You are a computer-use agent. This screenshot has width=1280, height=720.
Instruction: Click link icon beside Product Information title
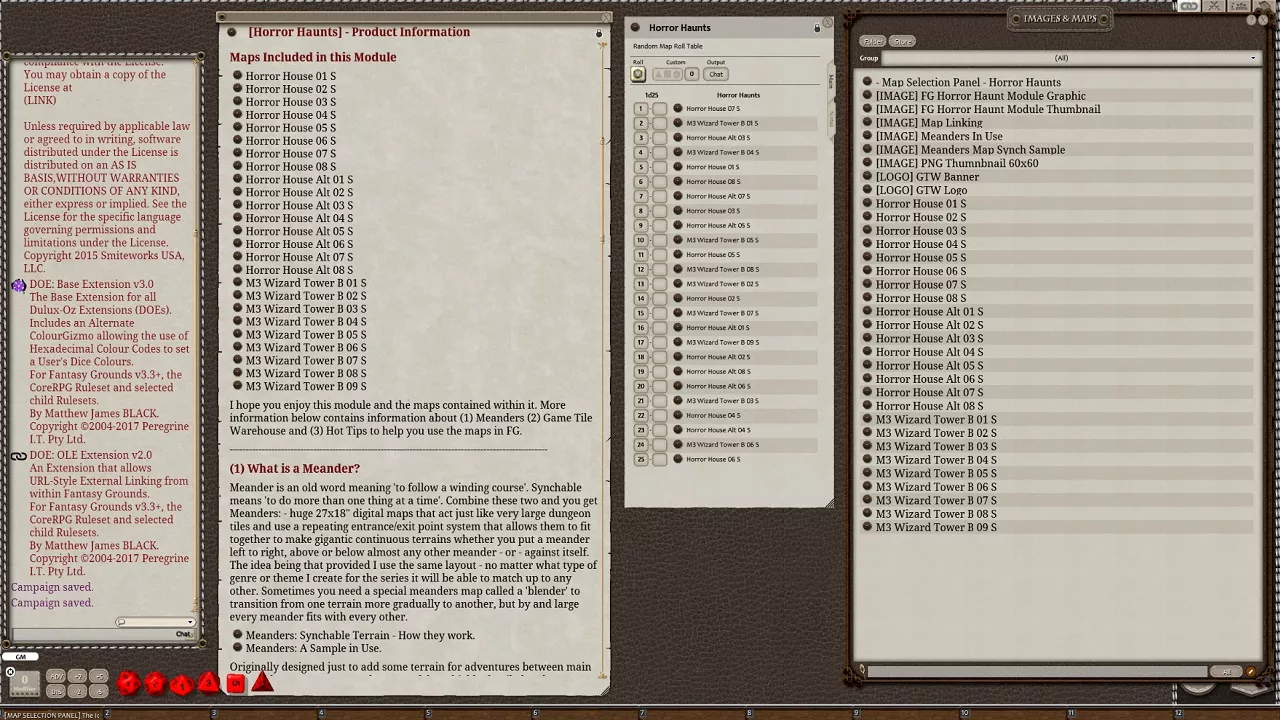232,32
